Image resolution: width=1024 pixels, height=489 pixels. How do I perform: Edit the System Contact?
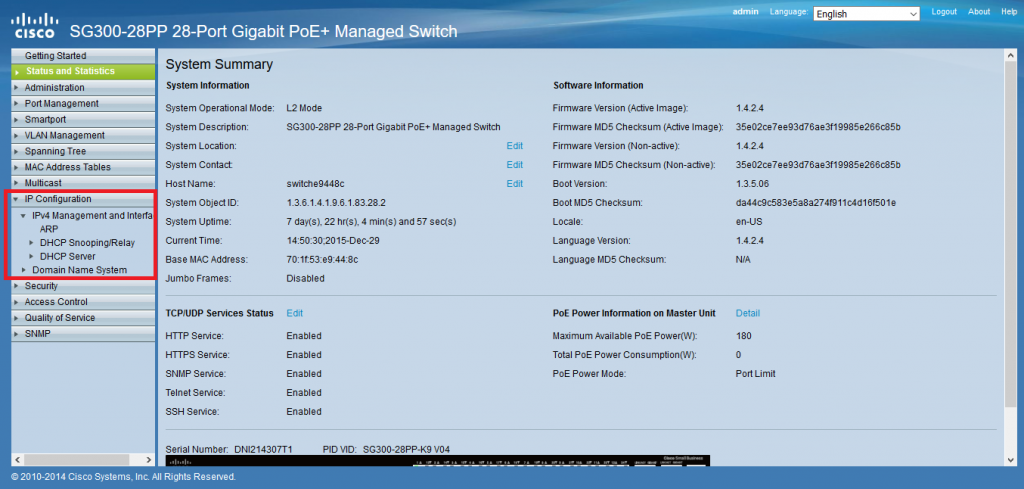pyautogui.click(x=515, y=165)
